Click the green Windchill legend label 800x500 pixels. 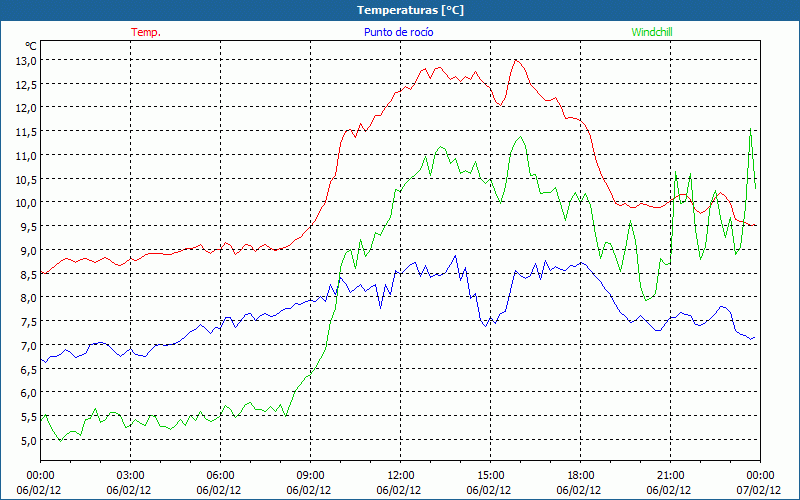coord(652,32)
